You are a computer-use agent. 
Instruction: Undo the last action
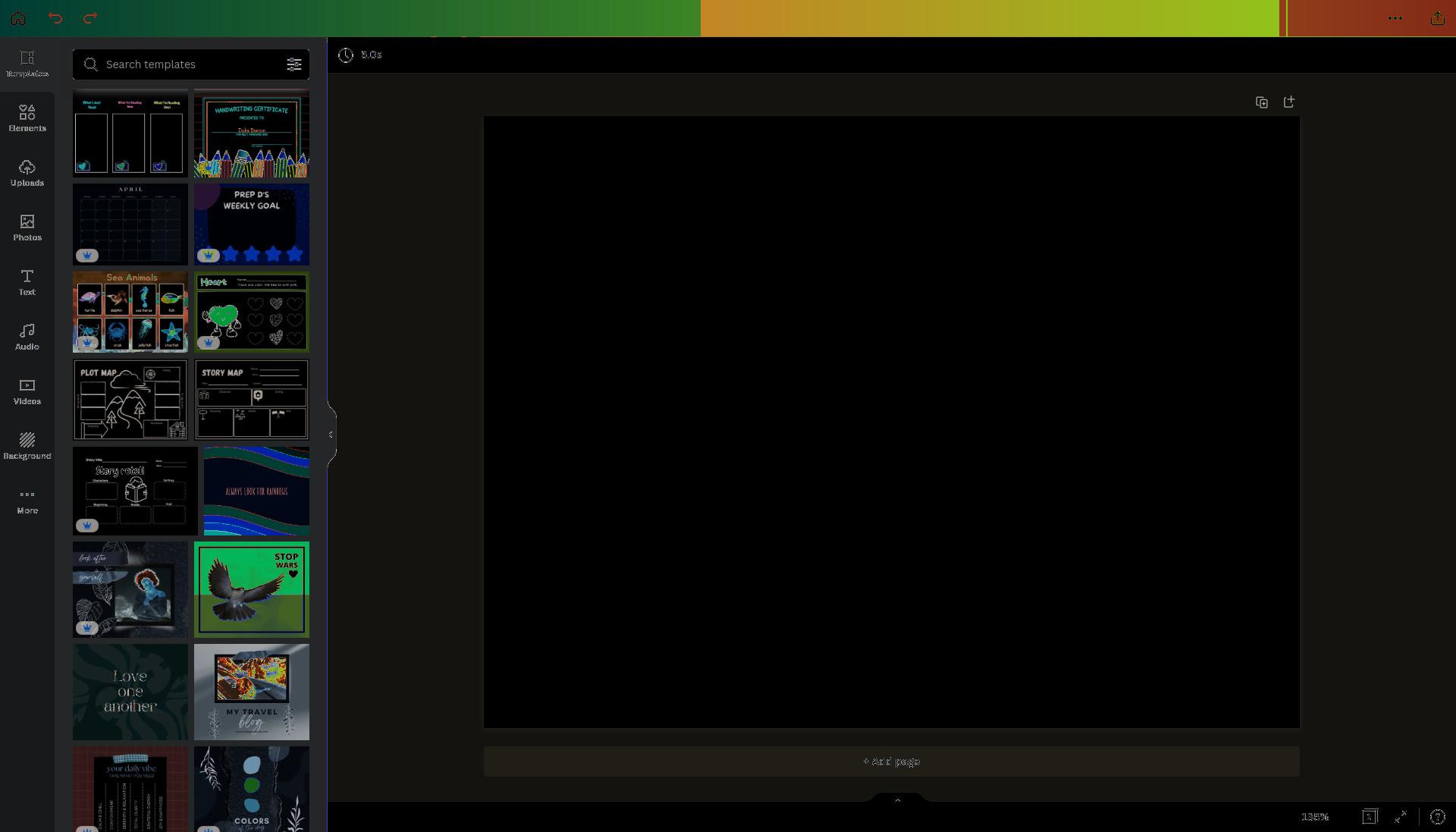(55, 18)
